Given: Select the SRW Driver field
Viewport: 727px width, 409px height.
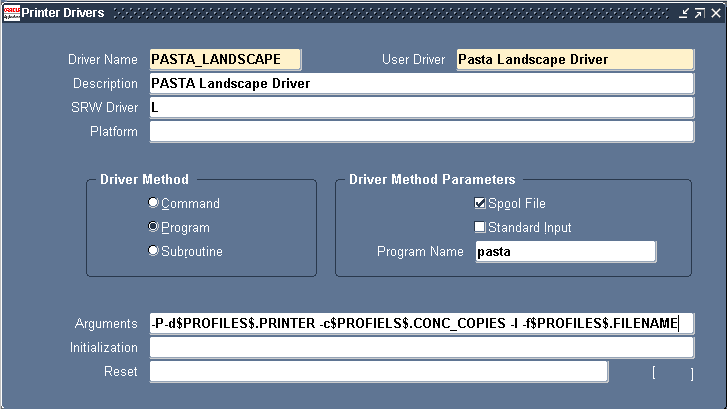Looking at the screenshot, I should coord(421,107).
